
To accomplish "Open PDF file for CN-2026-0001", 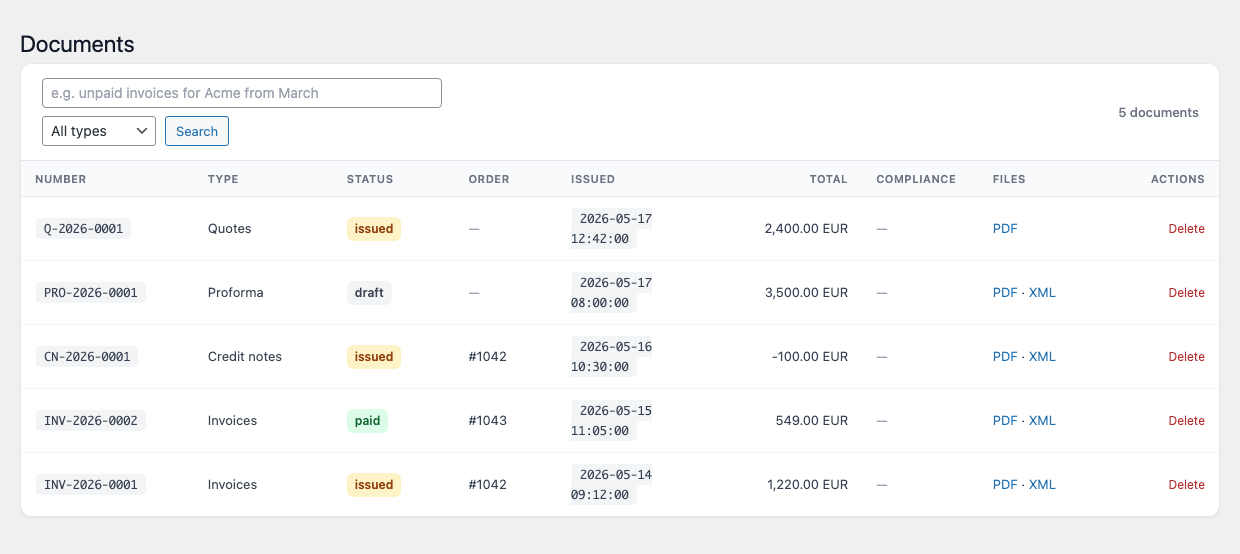I will pos(1005,357).
